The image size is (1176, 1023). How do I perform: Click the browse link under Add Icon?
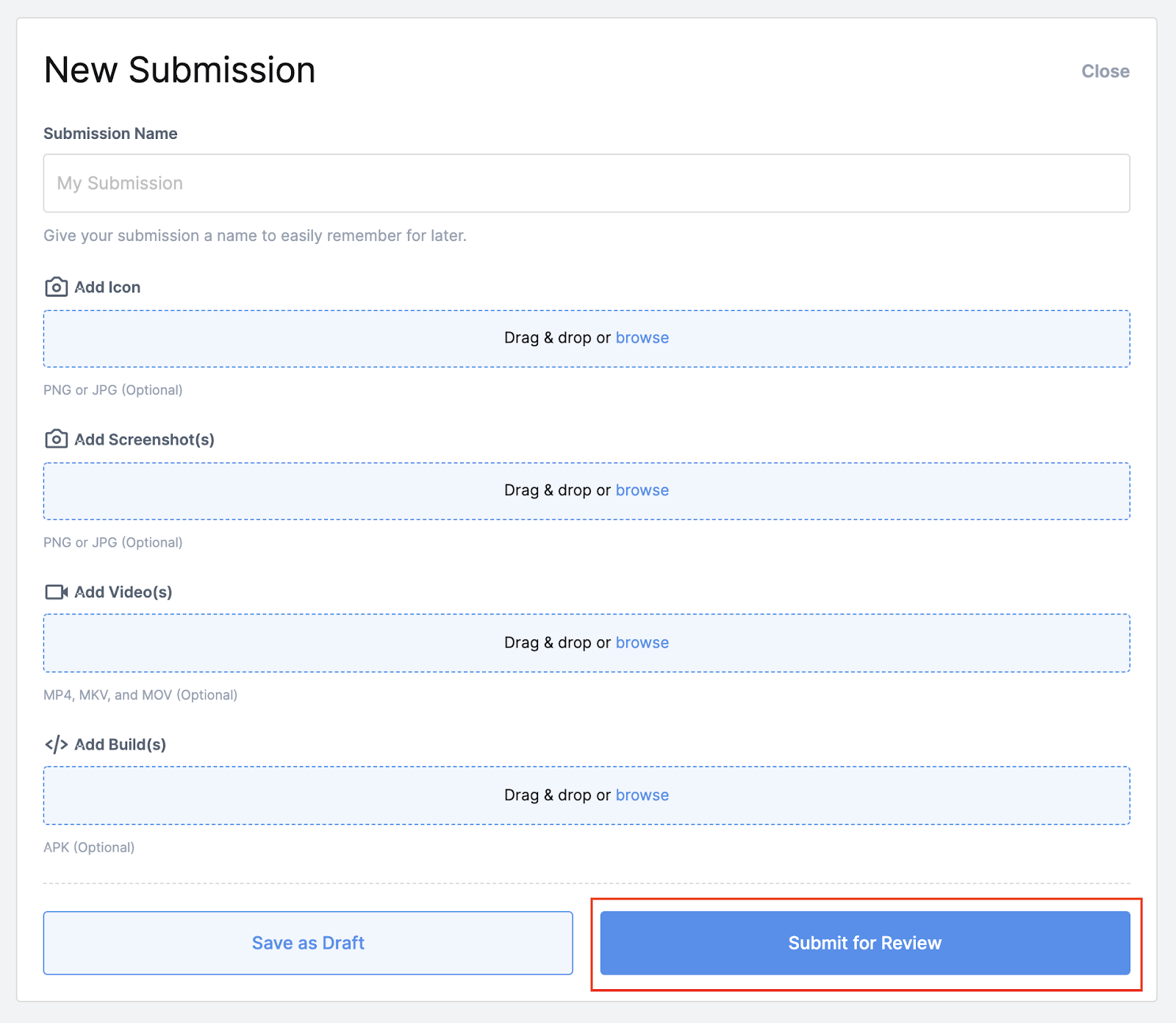[x=642, y=338]
